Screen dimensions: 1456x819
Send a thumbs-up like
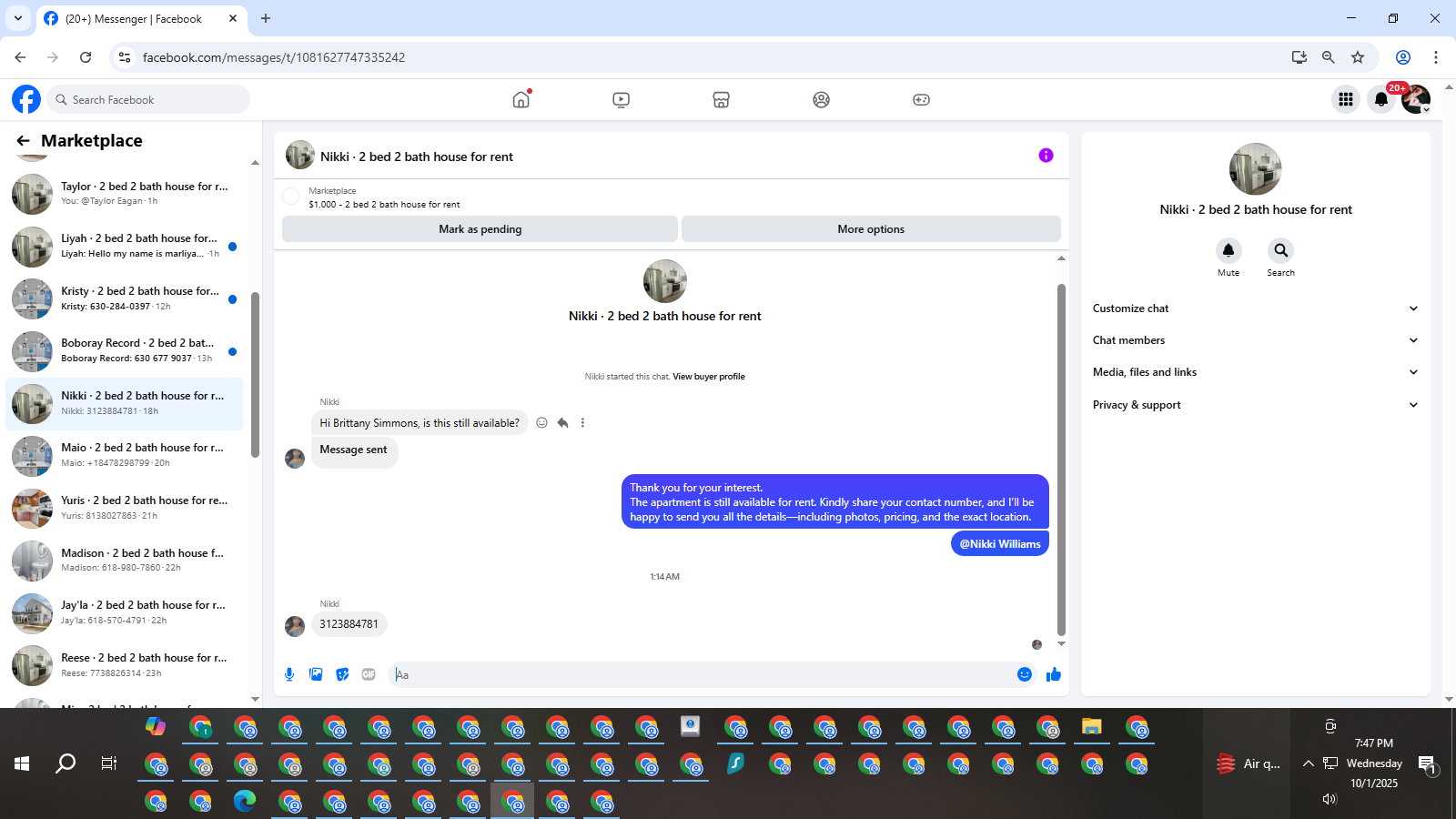point(1054,674)
